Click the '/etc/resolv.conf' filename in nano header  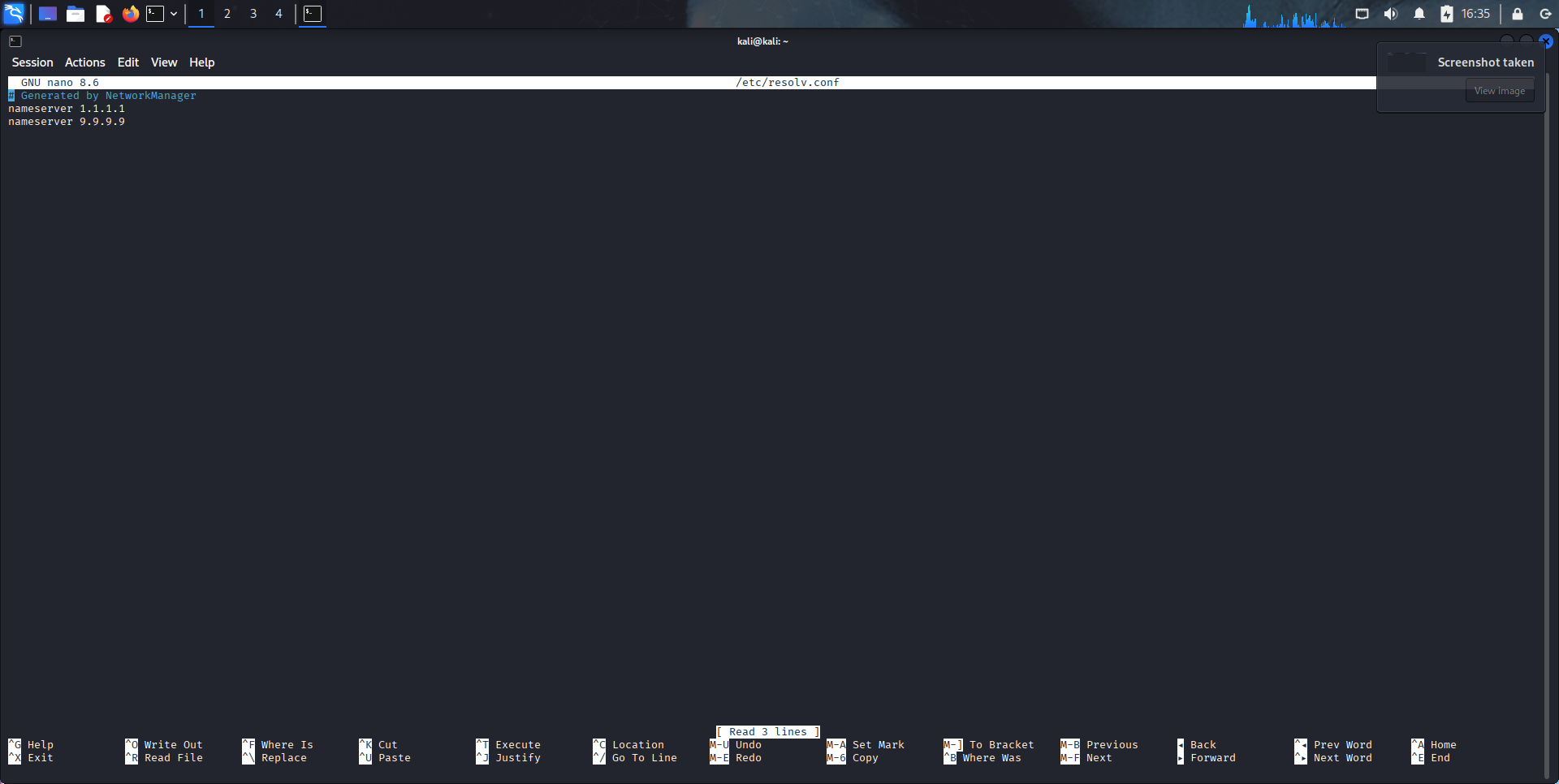(x=788, y=83)
